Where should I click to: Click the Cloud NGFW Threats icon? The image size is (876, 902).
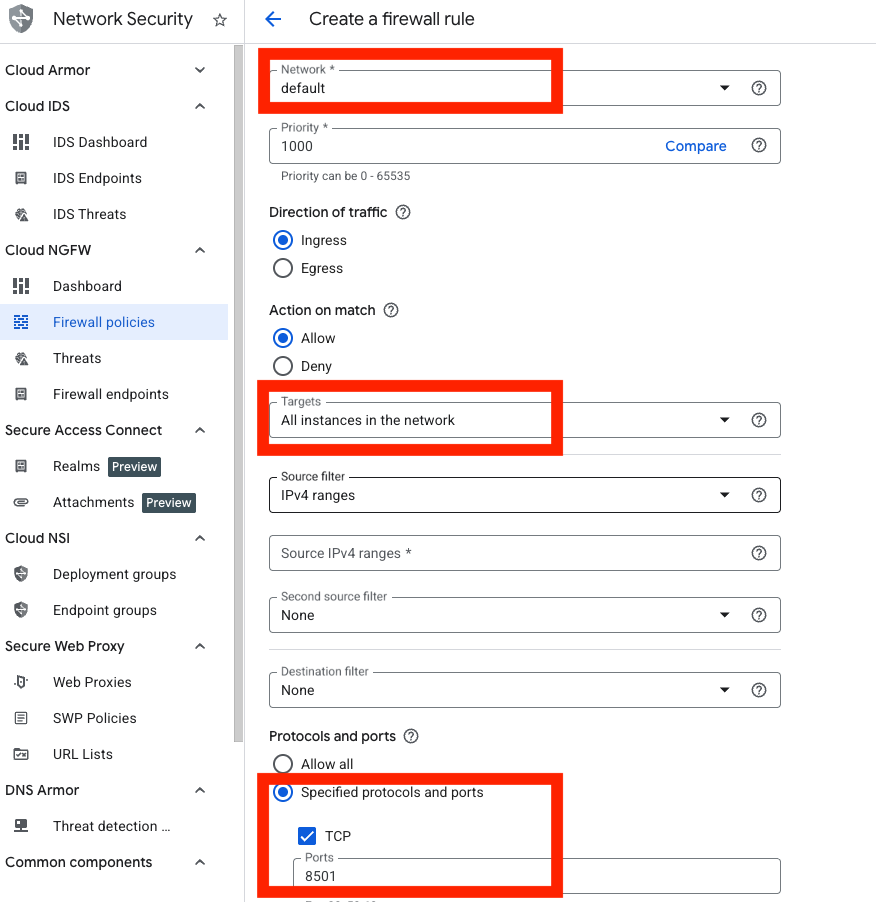click(21, 358)
